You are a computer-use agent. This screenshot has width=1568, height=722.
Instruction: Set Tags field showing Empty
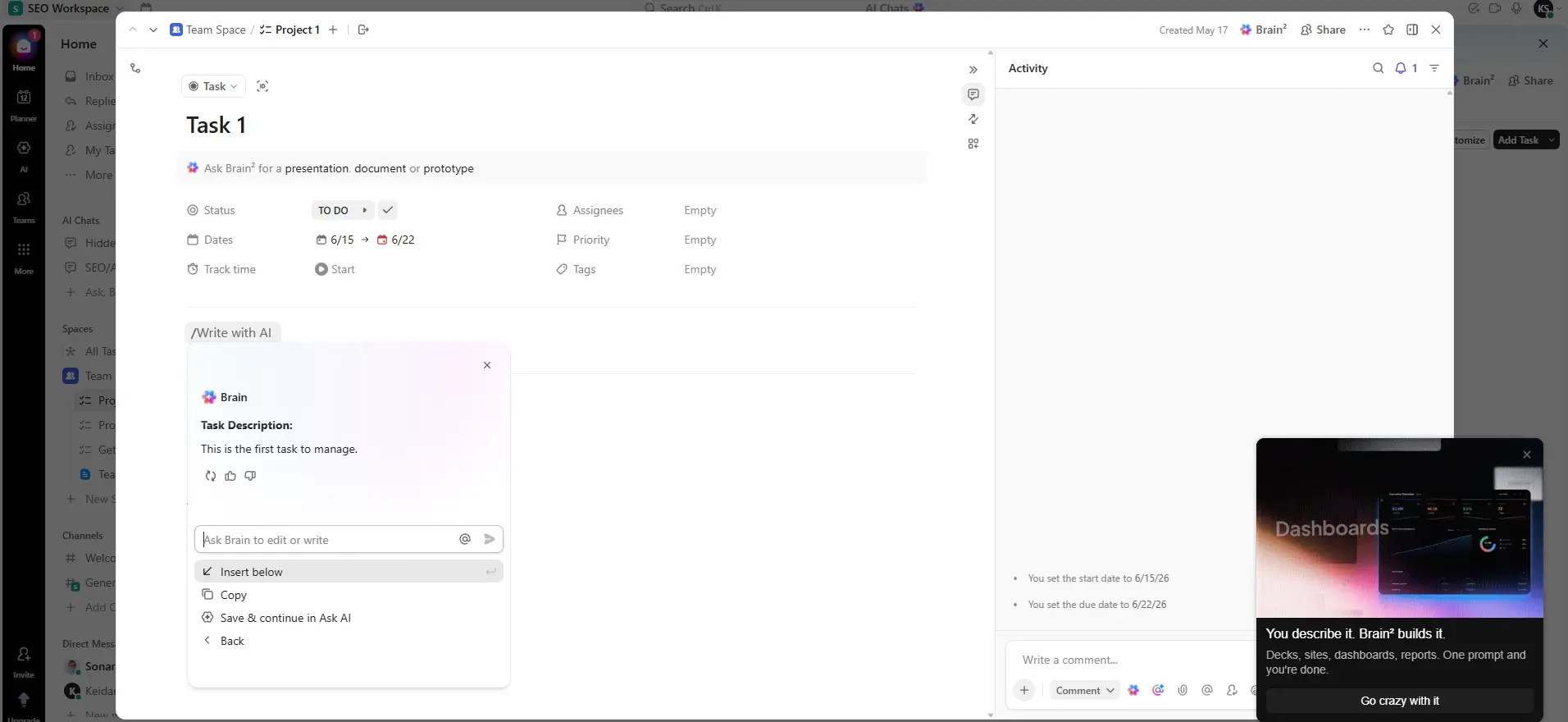(700, 269)
